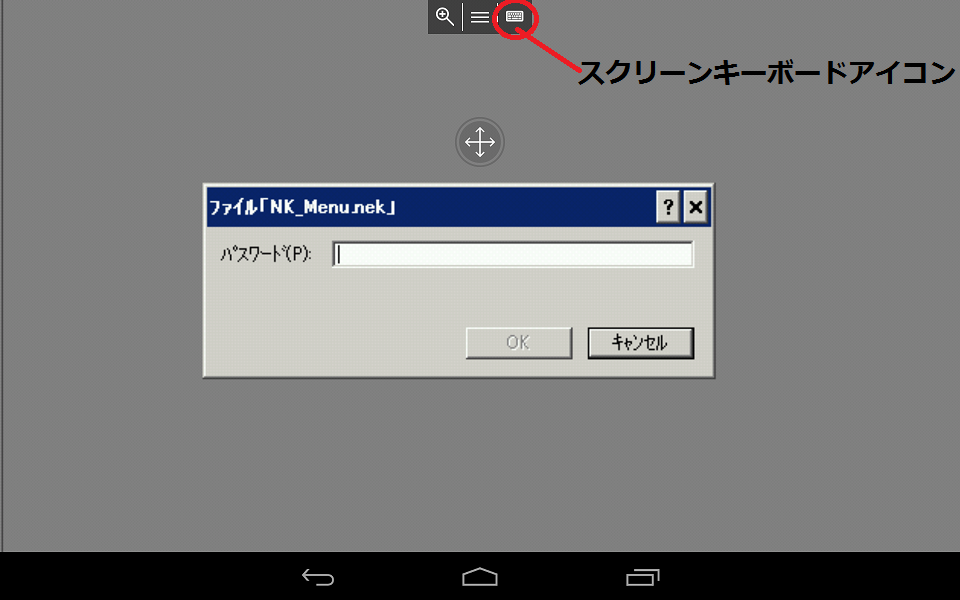Click the ファイル「NK_Menu.nek」 title bar
This screenshot has height=600, width=960.
tap(429, 207)
